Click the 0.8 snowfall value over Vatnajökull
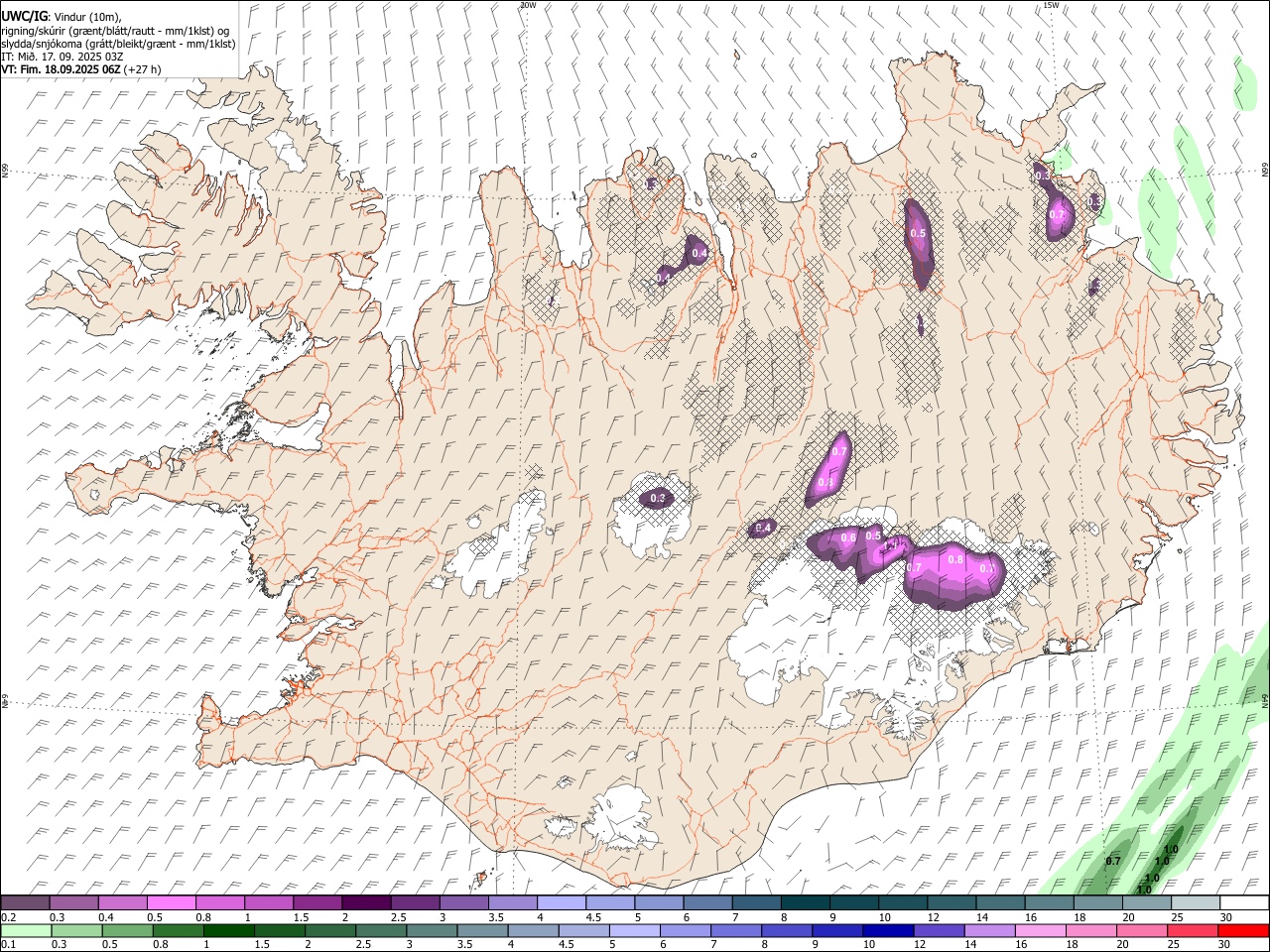The width and height of the screenshot is (1270, 952). (x=955, y=559)
